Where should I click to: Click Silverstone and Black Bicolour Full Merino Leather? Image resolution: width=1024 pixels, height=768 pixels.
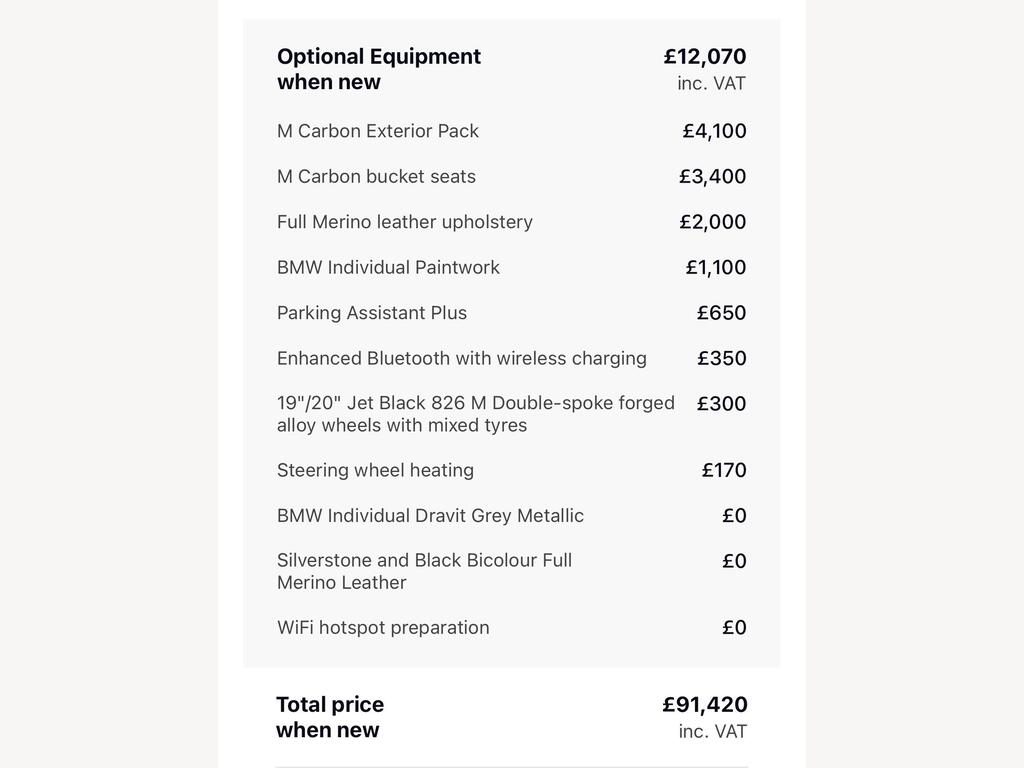coord(424,571)
